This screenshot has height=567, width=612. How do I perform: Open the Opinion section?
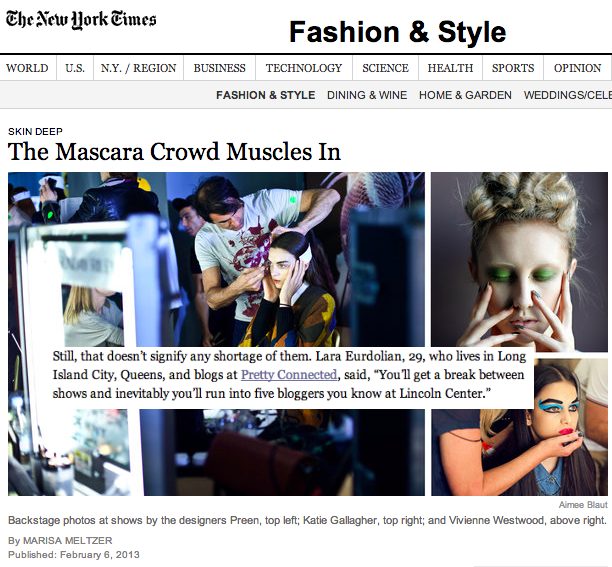(x=577, y=69)
